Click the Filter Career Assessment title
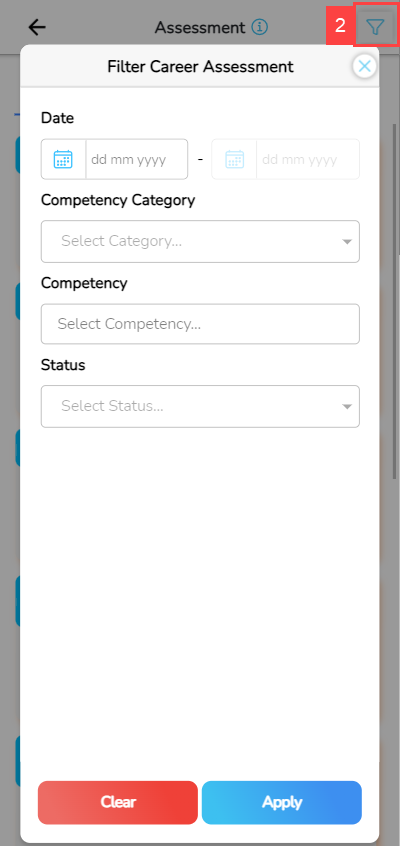 click(200, 66)
